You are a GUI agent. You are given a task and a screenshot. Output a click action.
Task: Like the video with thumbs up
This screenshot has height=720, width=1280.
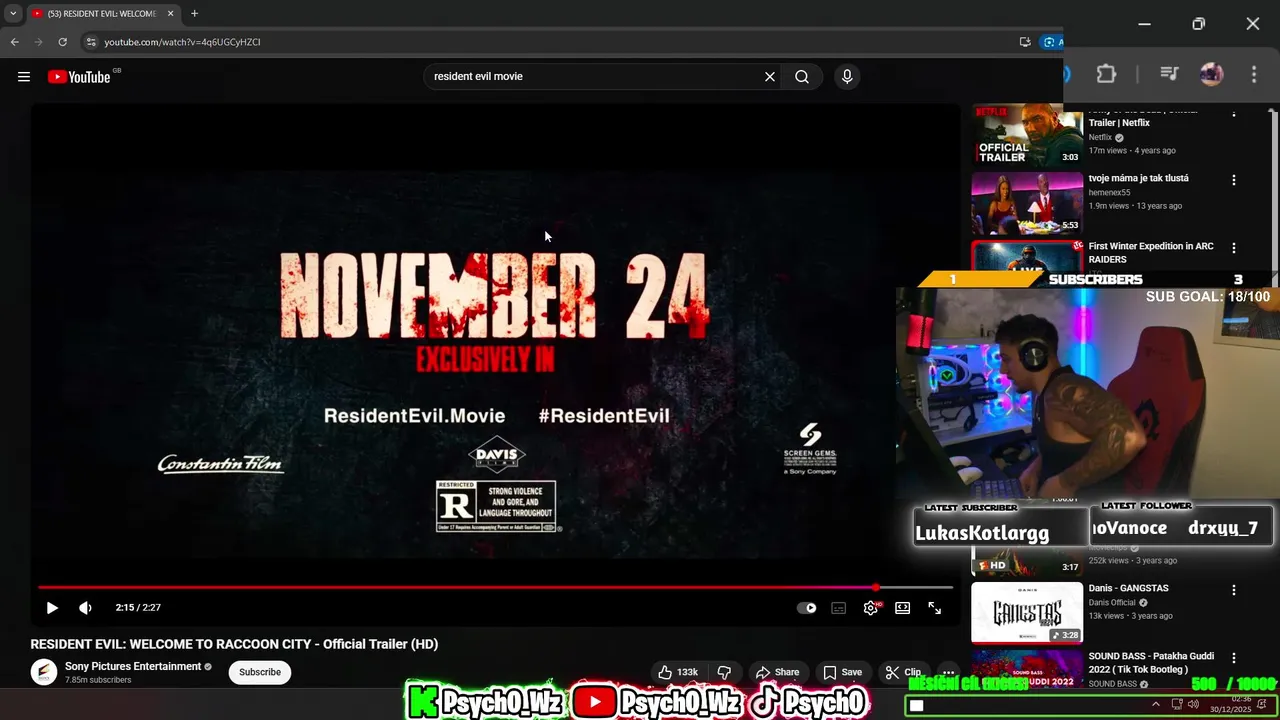[680, 672]
